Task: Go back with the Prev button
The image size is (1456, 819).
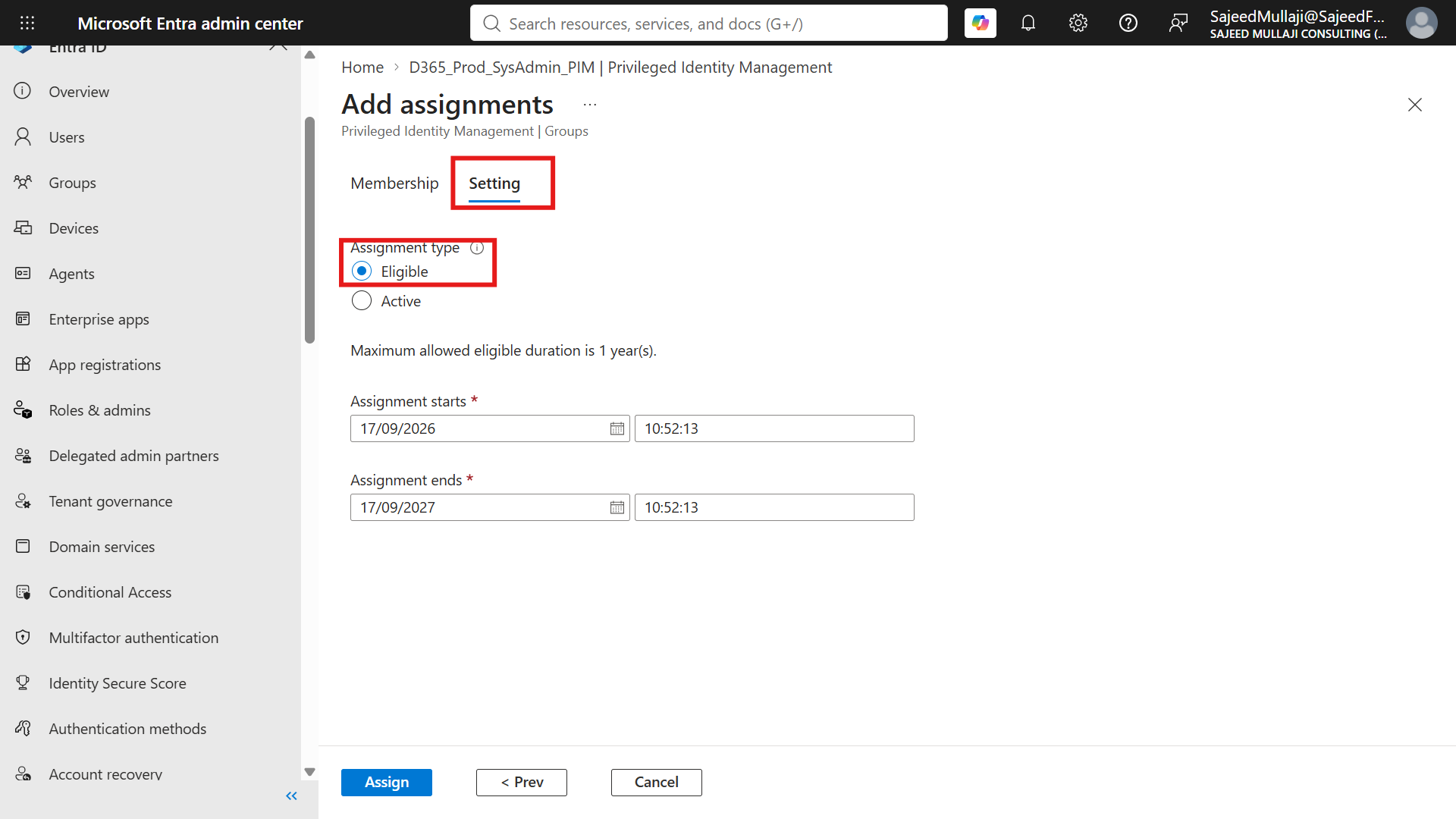Action: [x=522, y=782]
